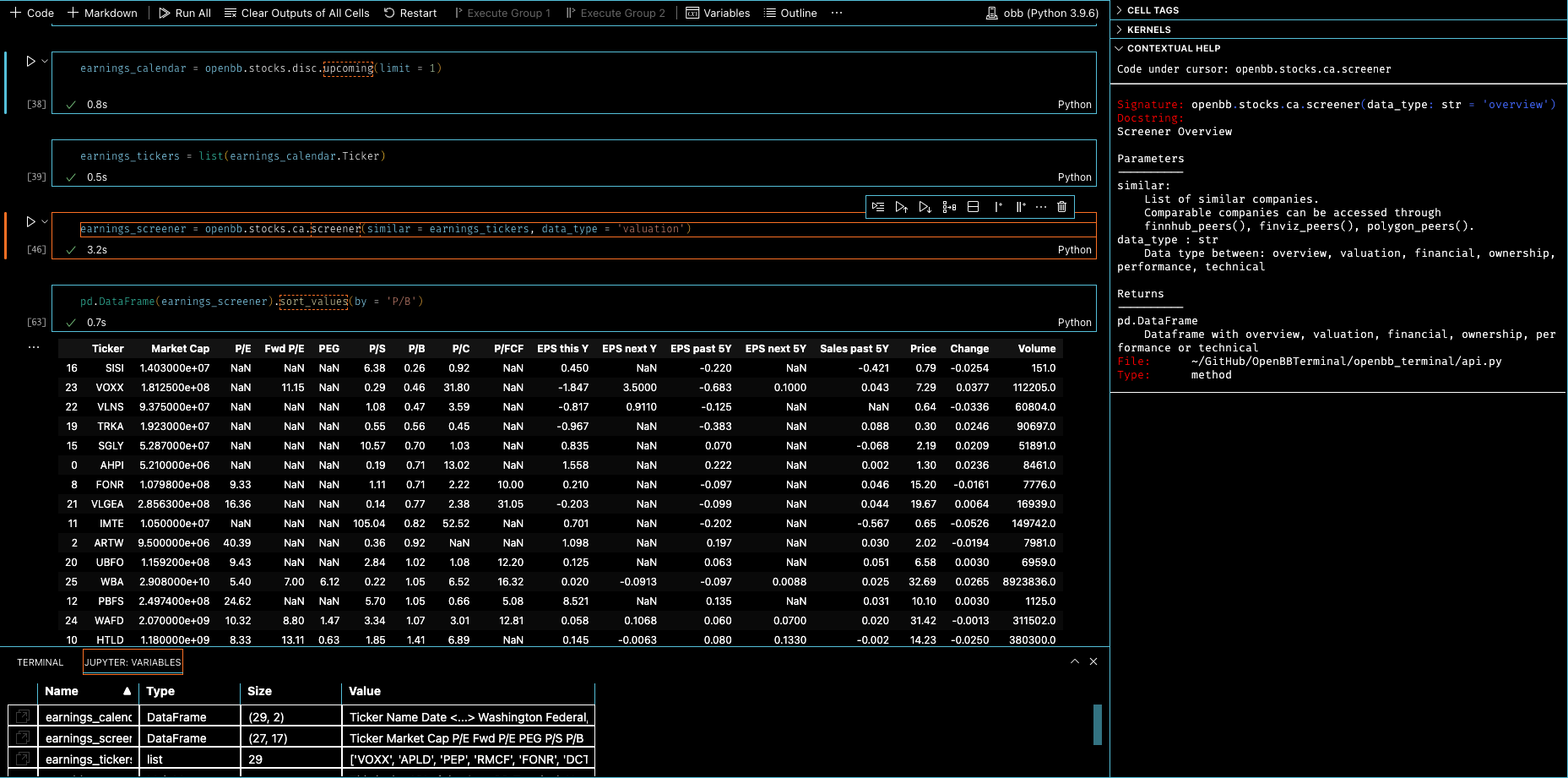
Task: Open run options dropdown for earnings_calendar cell
Action: pyautogui.click(x=45, y=61)
